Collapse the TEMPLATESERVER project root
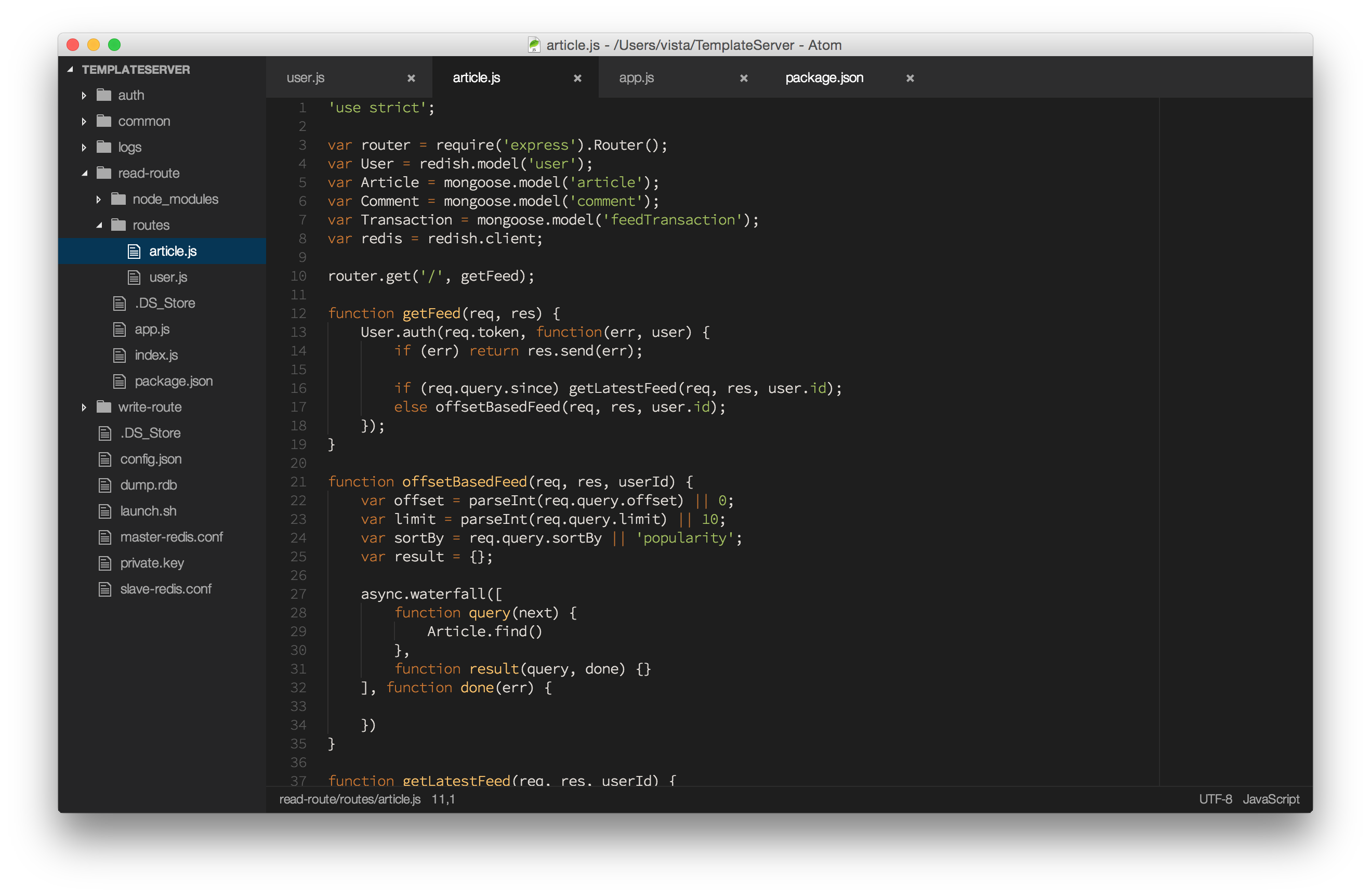This screenshot has width=1371, height=896. pos(70,70)
